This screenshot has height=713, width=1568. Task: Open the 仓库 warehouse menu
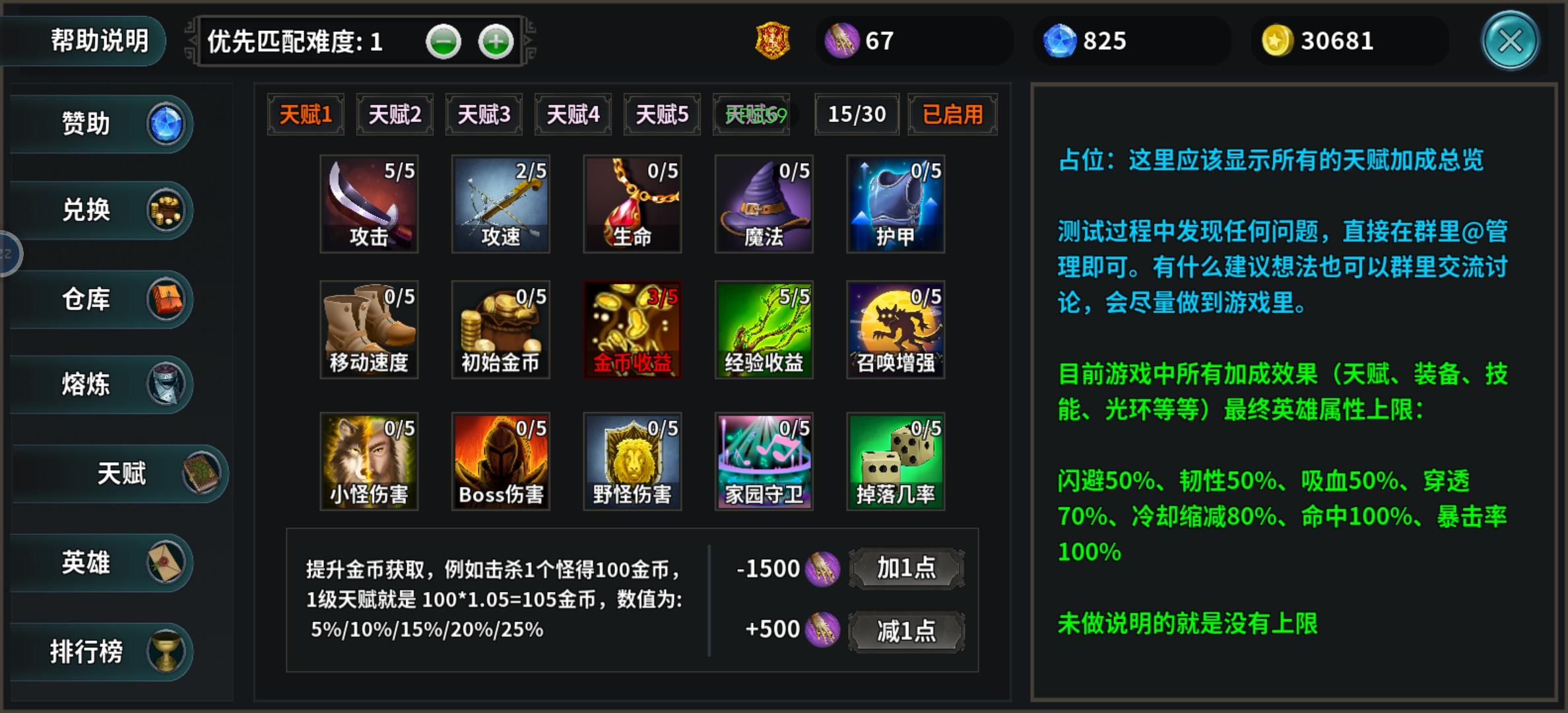click(x=100, y=299)
